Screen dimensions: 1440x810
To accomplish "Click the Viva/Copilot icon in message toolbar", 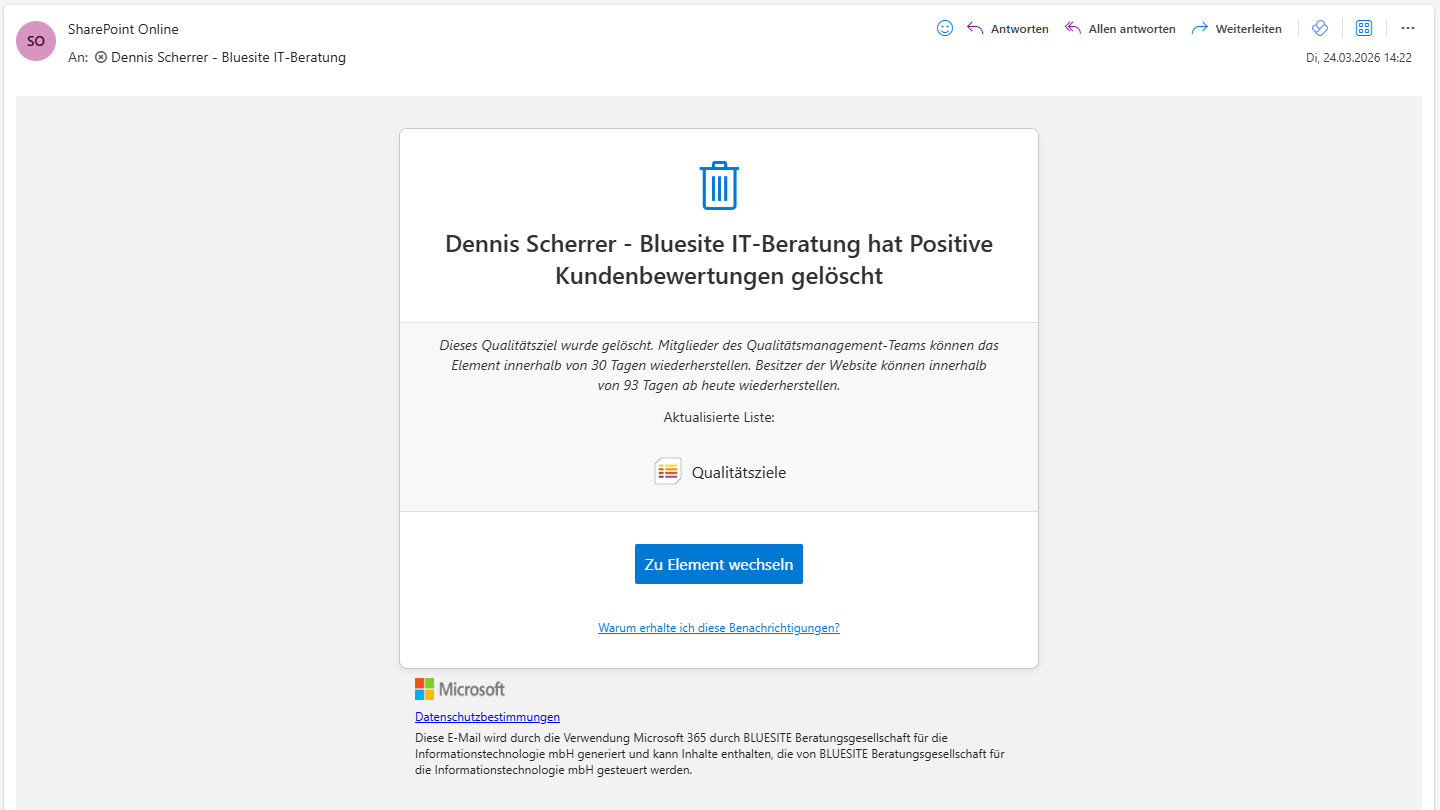I will tap(1319, 28).
